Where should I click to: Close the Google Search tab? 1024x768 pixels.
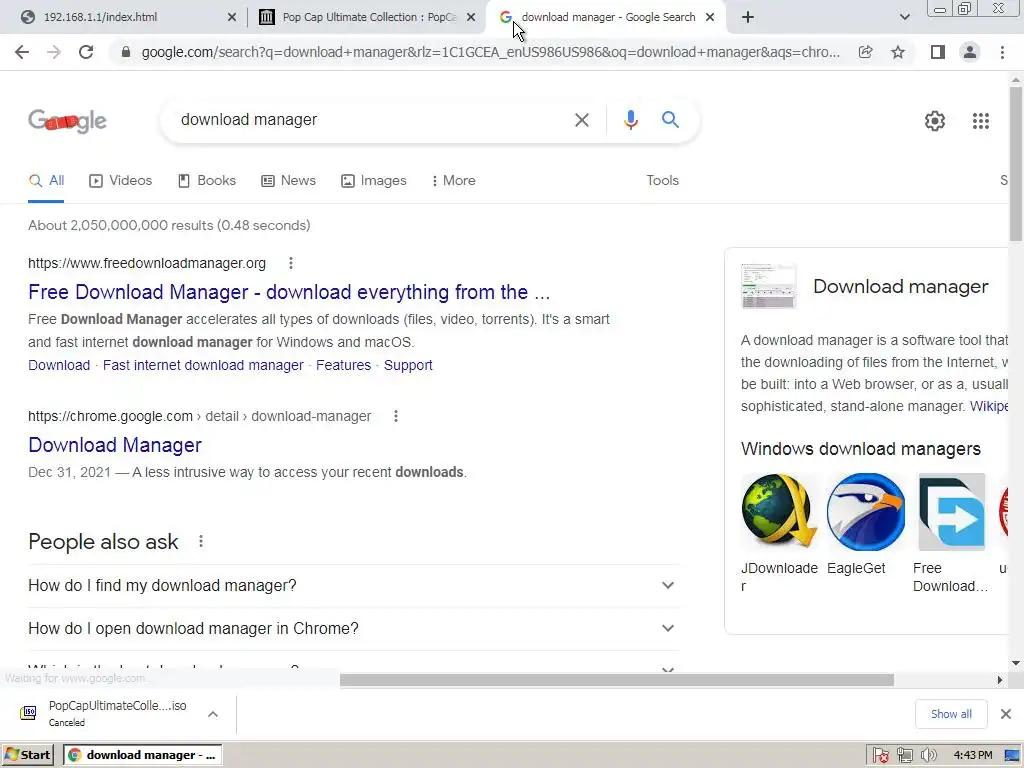(710, 17)
